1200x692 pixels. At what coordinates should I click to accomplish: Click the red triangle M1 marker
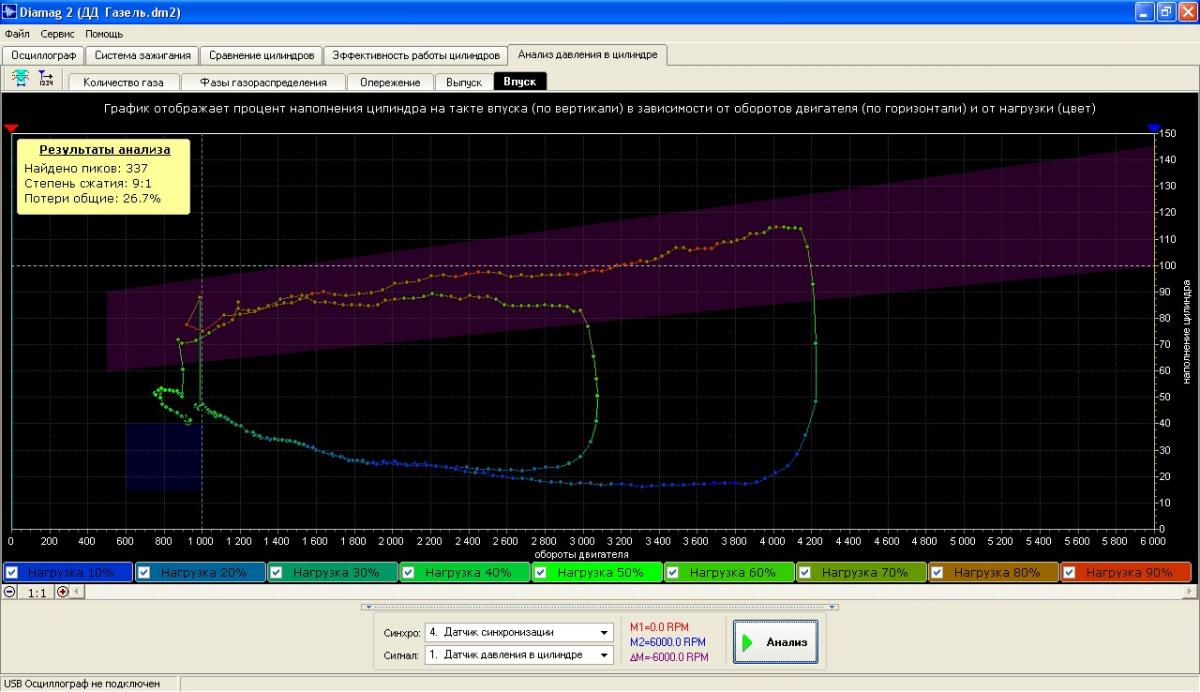(12, 128)
